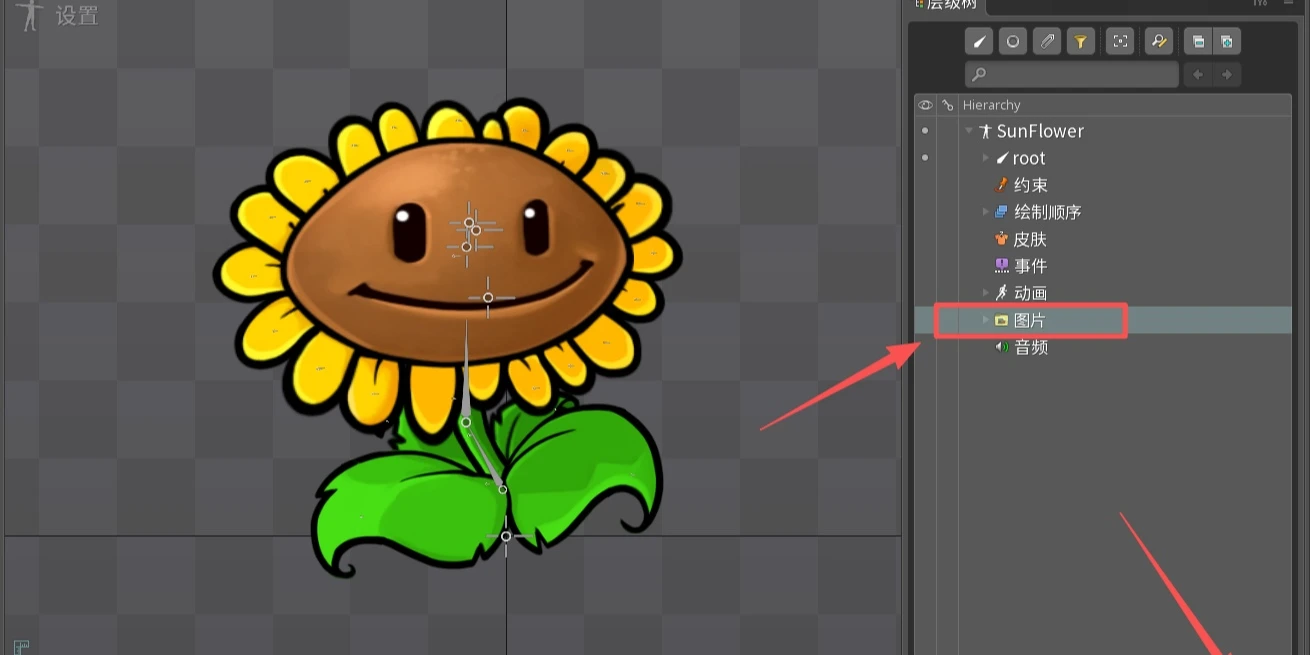Click the eye column header icon
The width and height of the screenshot is (1310, 655).
925,105
